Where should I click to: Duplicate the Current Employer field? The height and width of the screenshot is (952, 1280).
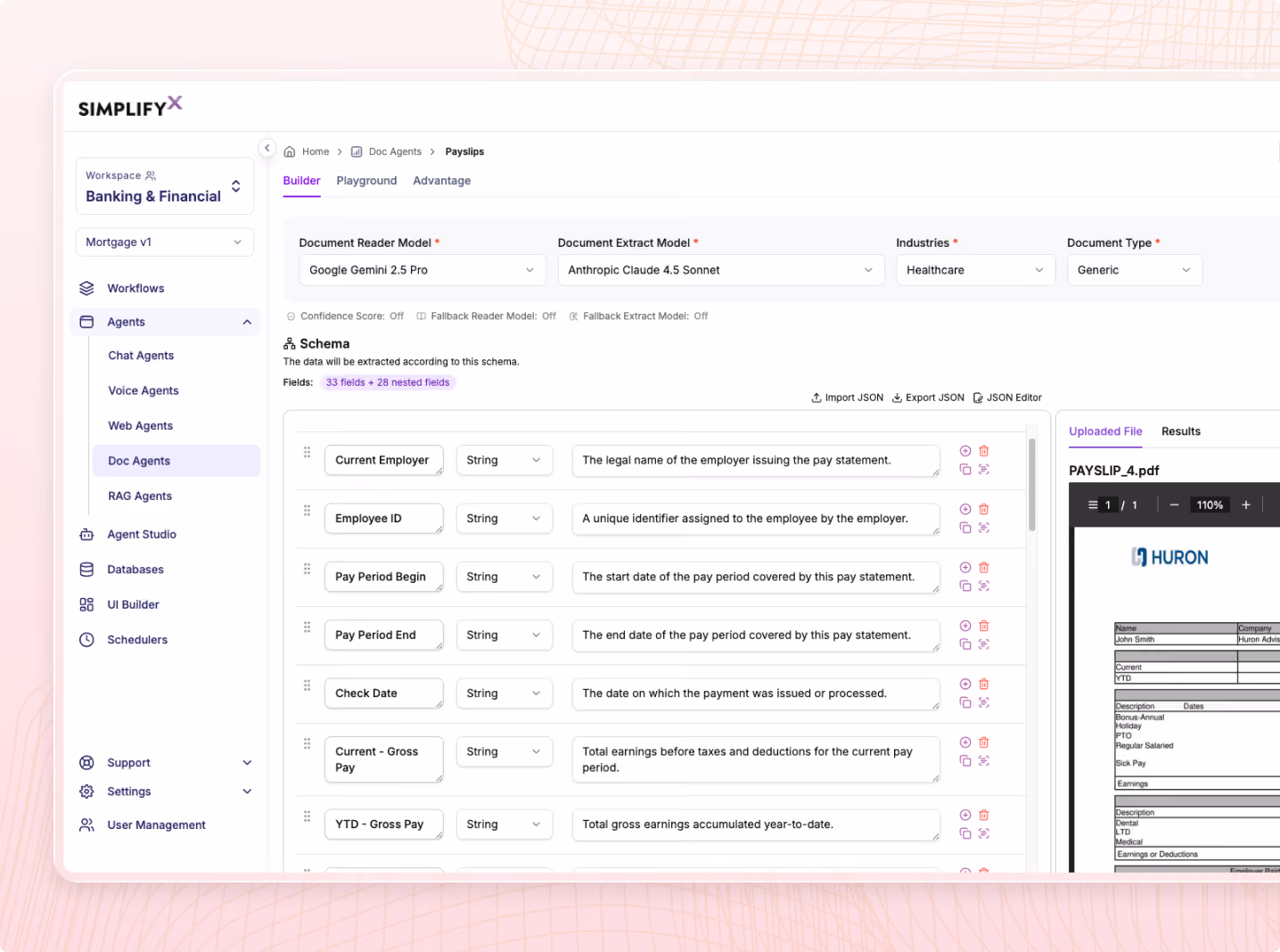[x=965, y=469]
